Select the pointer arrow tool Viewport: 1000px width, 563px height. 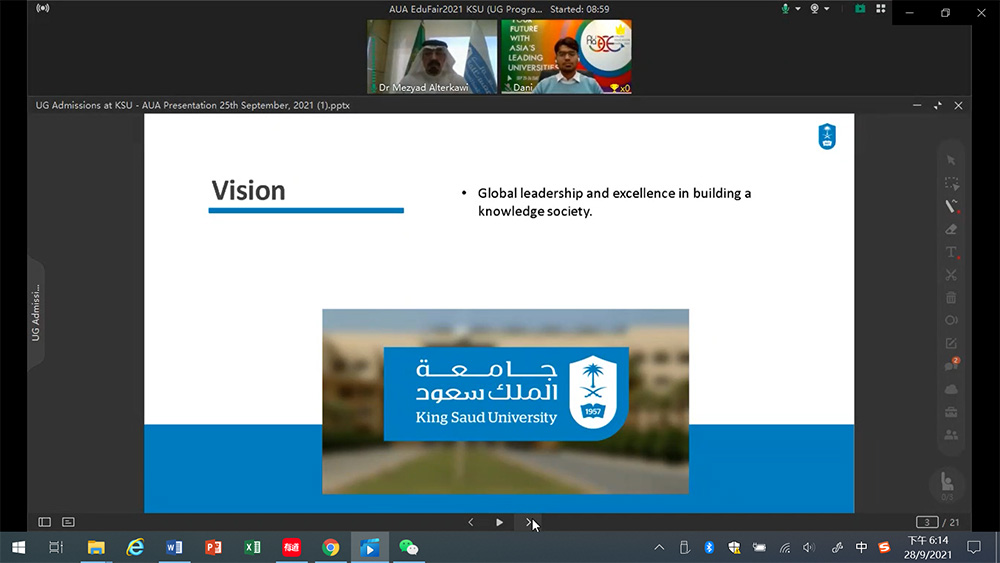click(951, 160)
